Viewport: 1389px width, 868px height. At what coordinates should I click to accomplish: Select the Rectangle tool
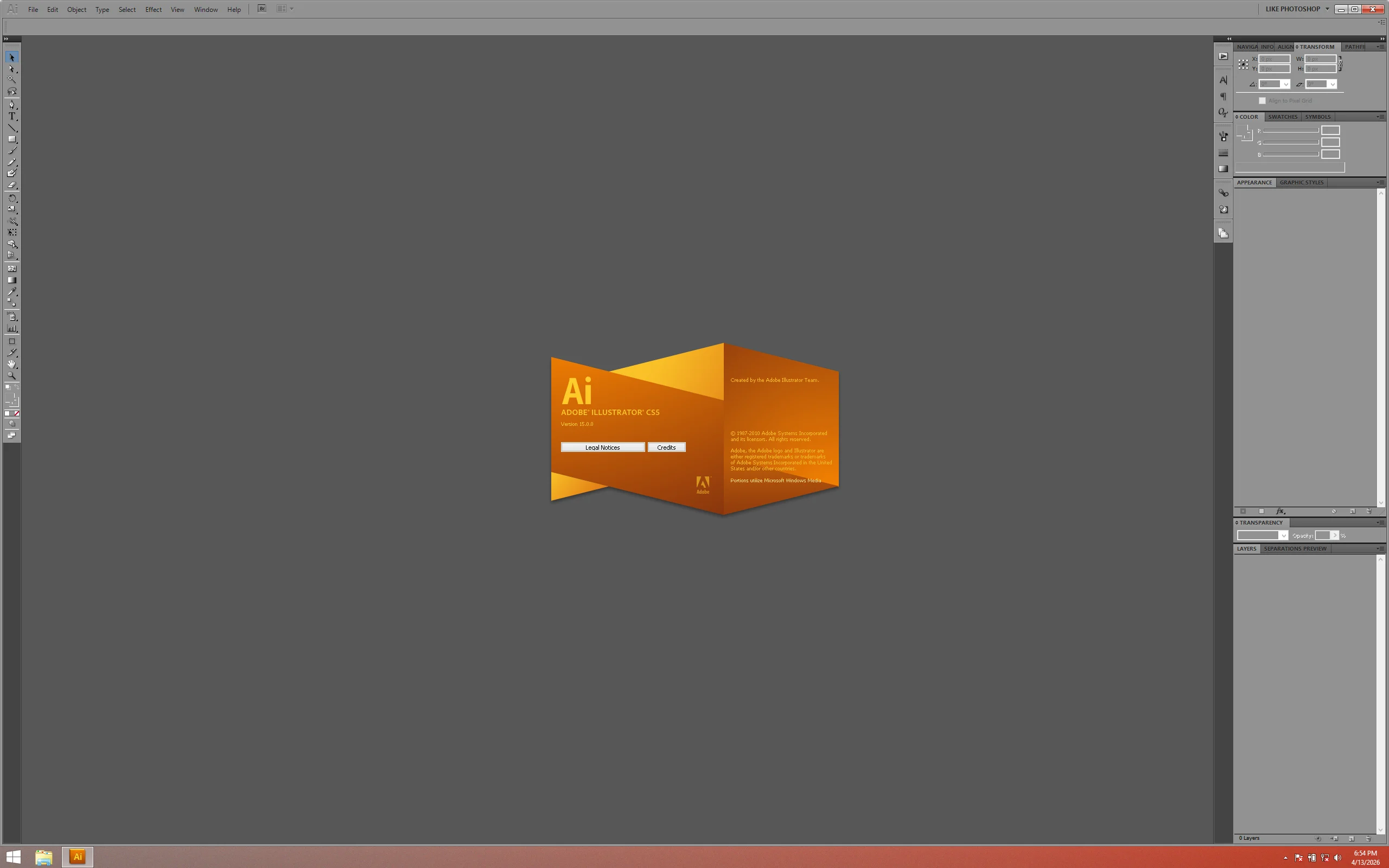click(x=11, y=139)
